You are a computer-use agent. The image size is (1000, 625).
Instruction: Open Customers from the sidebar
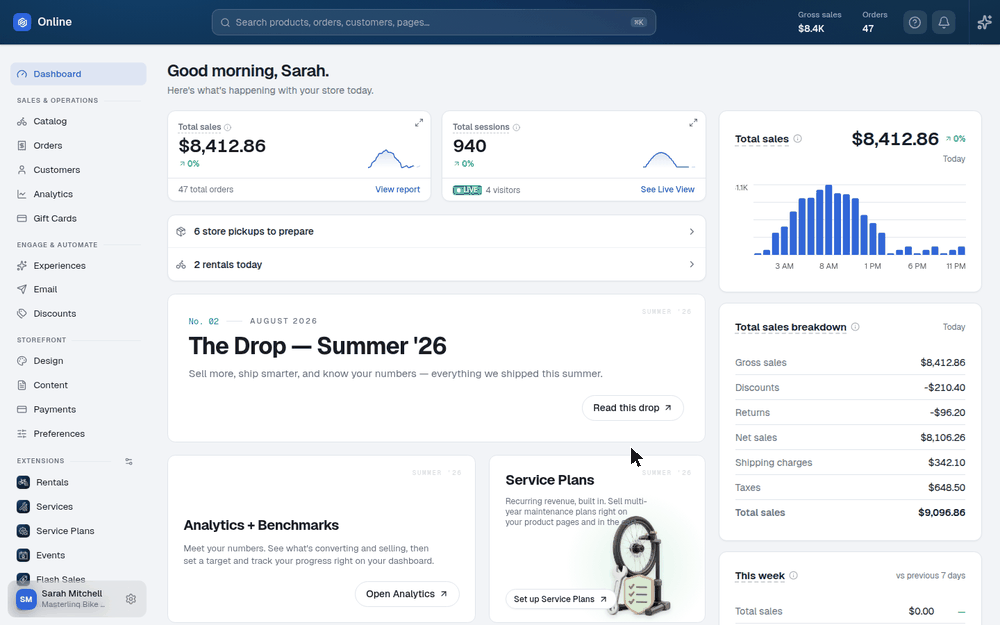coord(78,170)
